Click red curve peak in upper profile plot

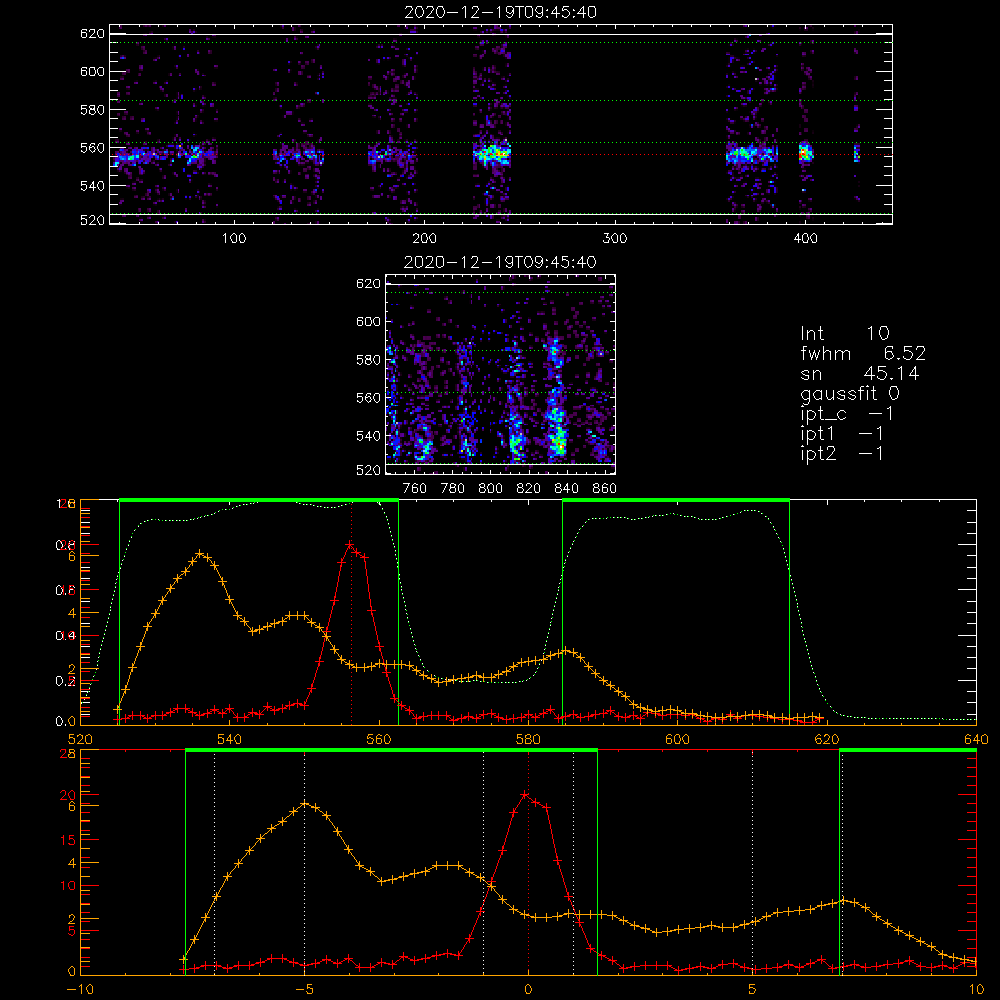pyautogui.click(x=350, y=545)
